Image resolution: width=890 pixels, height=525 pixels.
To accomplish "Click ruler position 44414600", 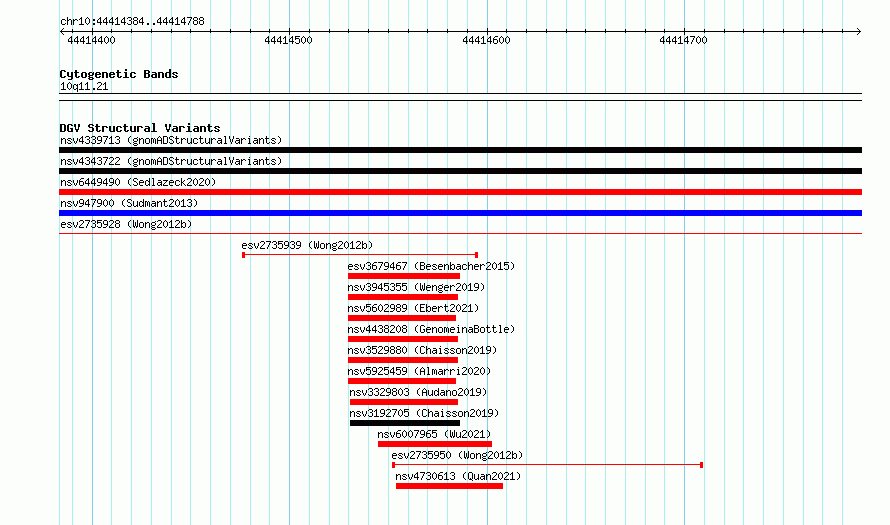I will tap(486, 40).
